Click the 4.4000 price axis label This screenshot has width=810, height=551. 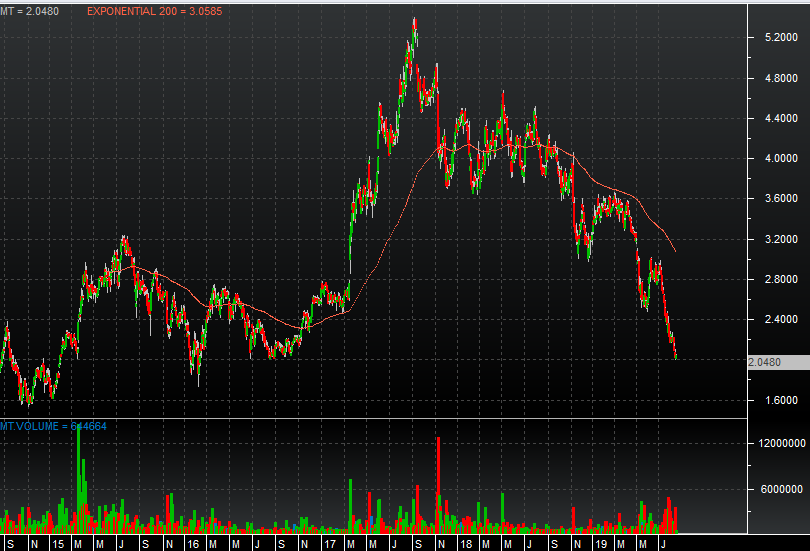(x=781, y=118)
